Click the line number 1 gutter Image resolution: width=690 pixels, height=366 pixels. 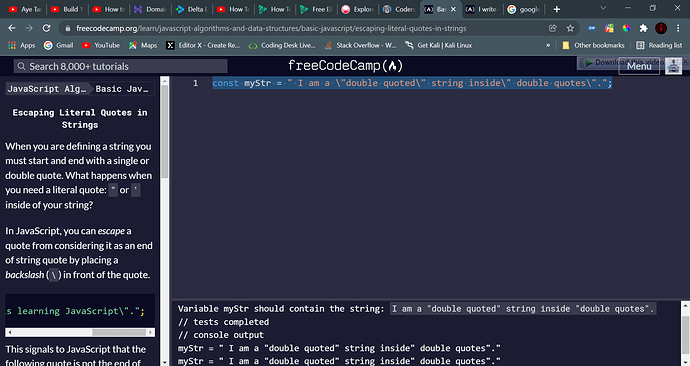[x=195, y=83]
